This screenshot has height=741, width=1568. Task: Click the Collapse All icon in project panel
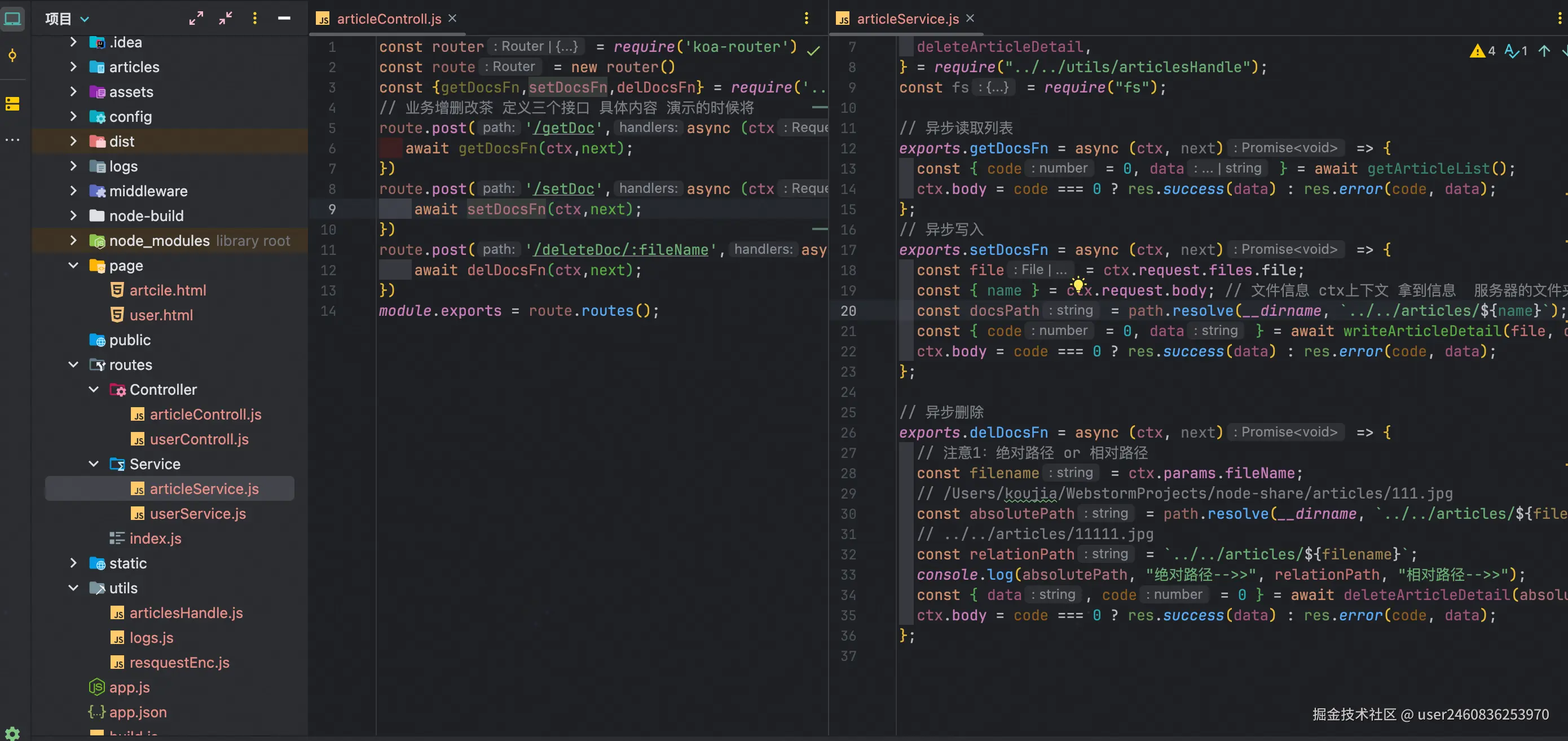point(225,18)
